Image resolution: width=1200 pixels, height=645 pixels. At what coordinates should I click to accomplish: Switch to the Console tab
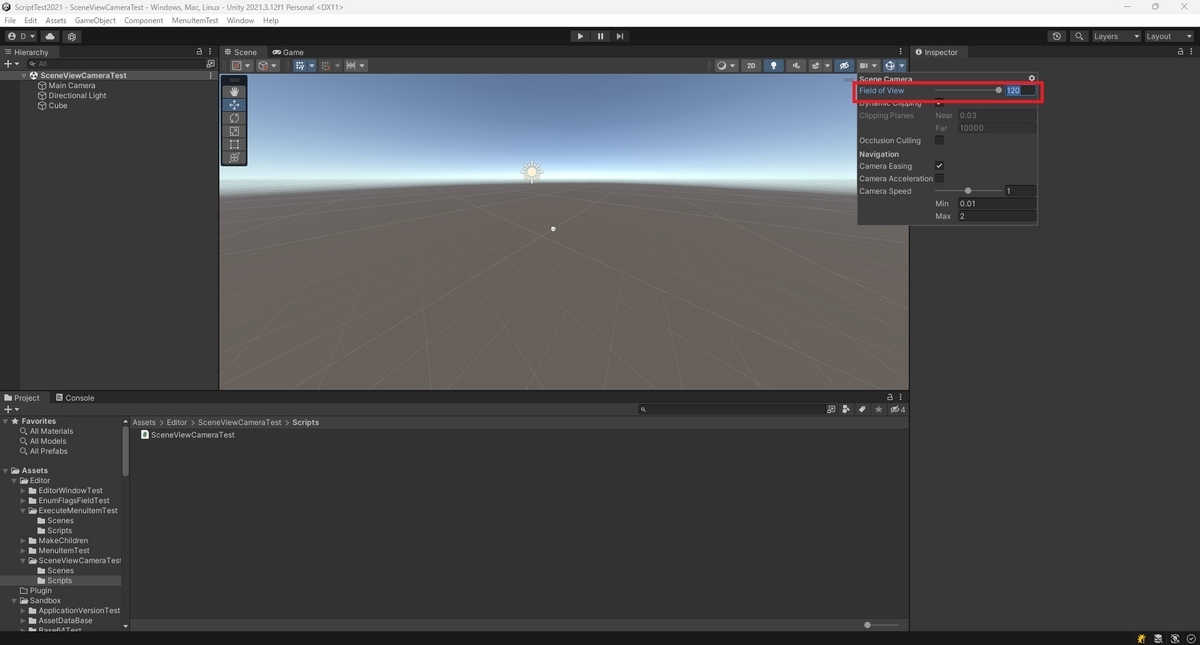75,398
